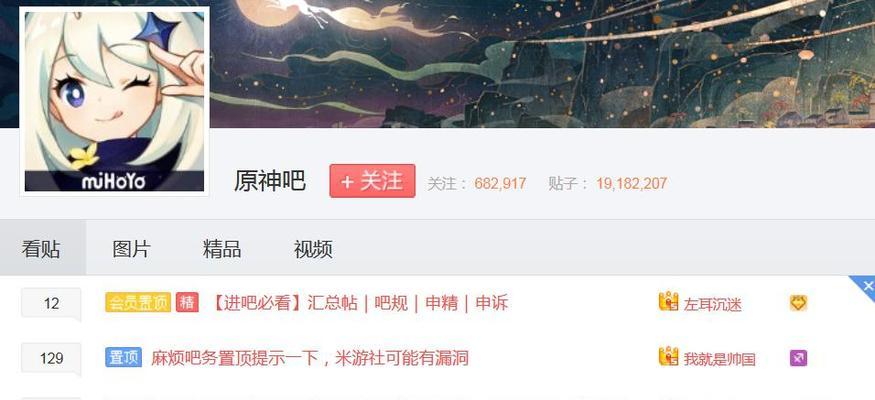Select the 视频 tab
The height and width of the screenshot is (400, 875).
[x=313, y=249]
